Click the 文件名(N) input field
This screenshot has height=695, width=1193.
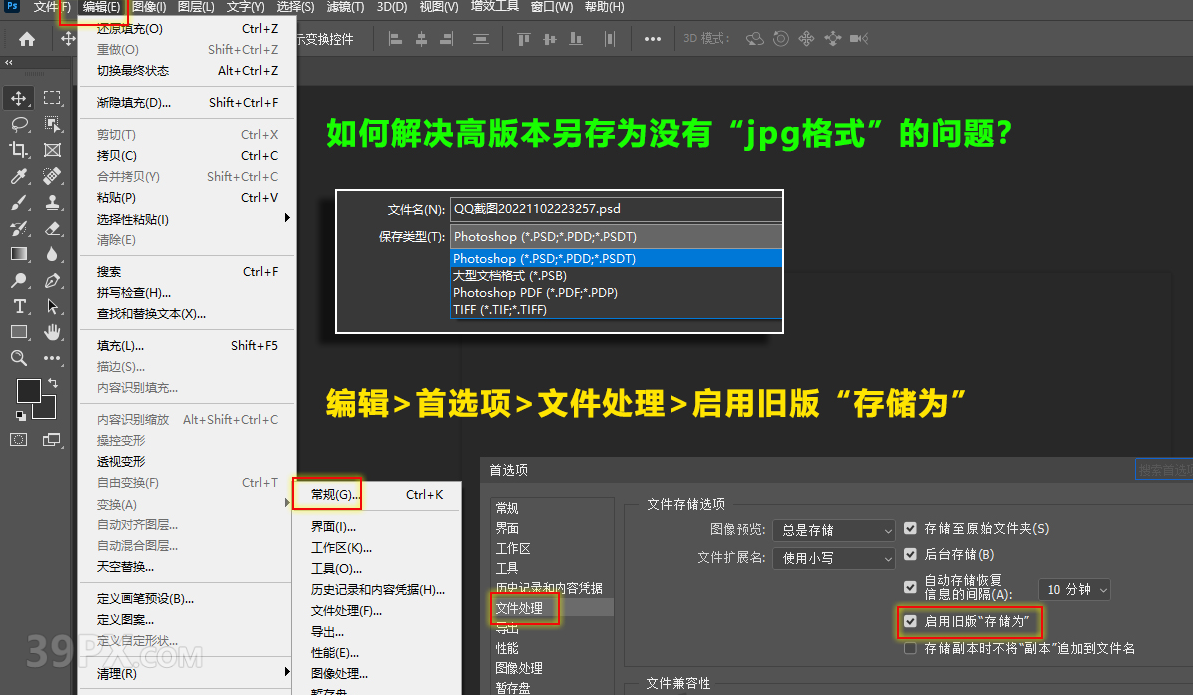[x=616, y=209]
